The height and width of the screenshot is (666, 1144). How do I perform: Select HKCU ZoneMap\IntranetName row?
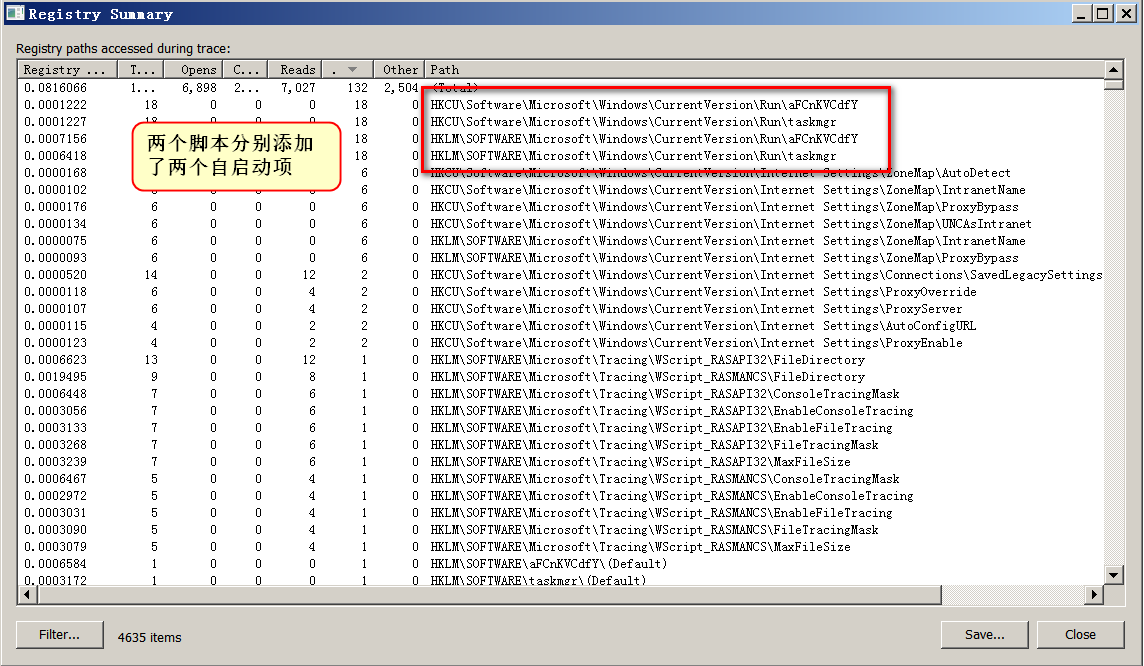[x=561, y=190]
